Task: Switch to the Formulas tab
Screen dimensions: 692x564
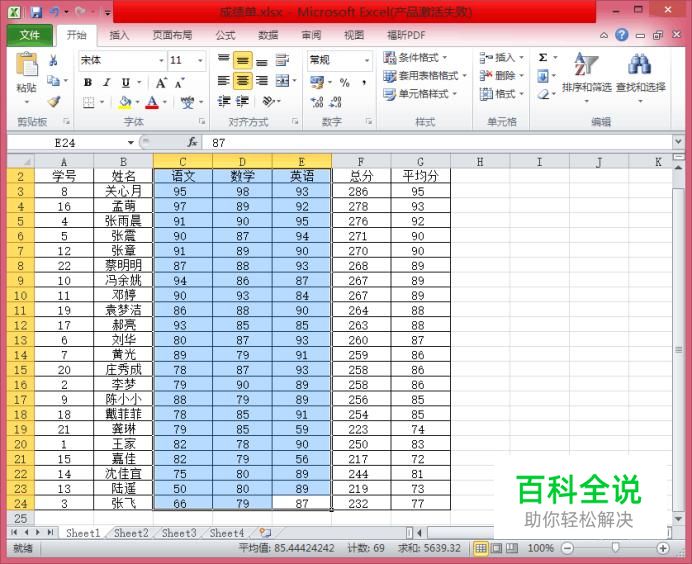Action: [226, 35]
